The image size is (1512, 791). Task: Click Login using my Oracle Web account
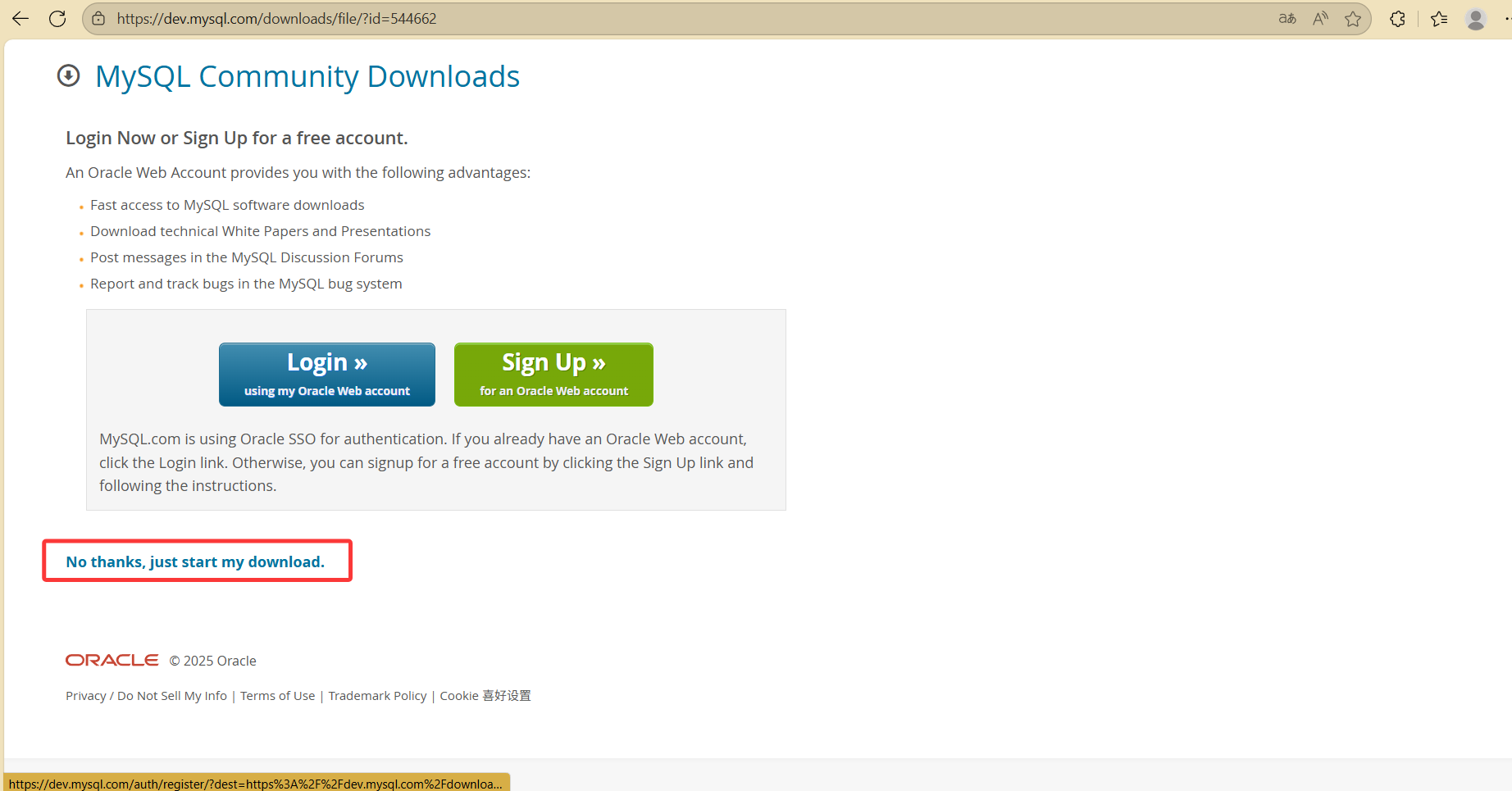[x=327, y=375]
